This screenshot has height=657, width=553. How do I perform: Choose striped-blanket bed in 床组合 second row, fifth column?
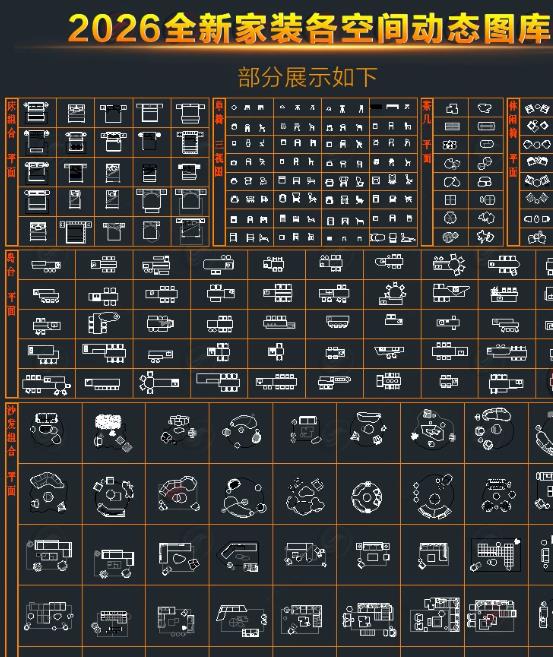coord(190,142)
